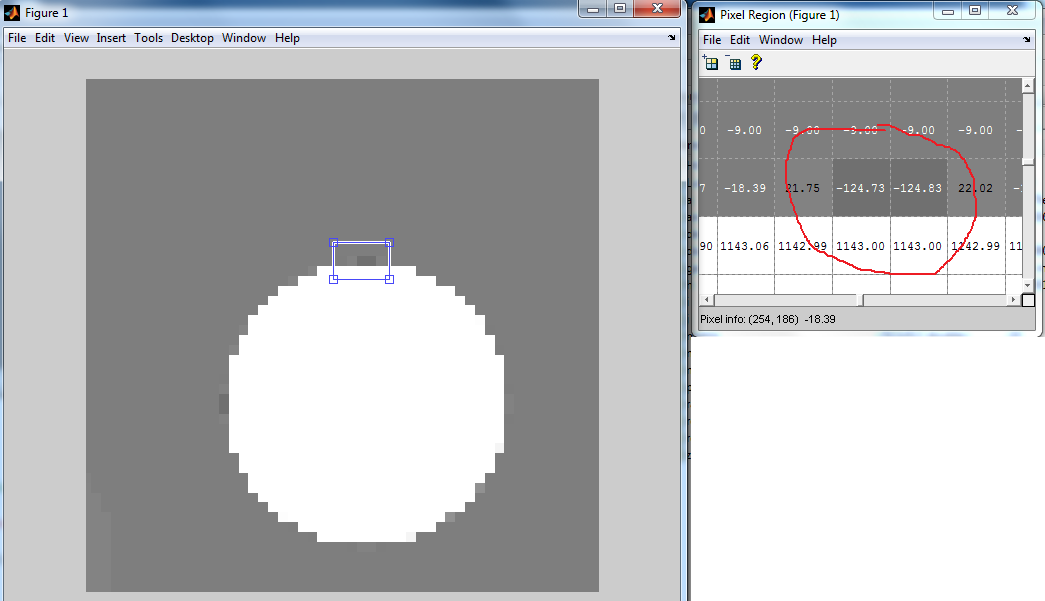Open the Desktop menu in Figure 1
Screen dimensions: 1045x601
192,38
